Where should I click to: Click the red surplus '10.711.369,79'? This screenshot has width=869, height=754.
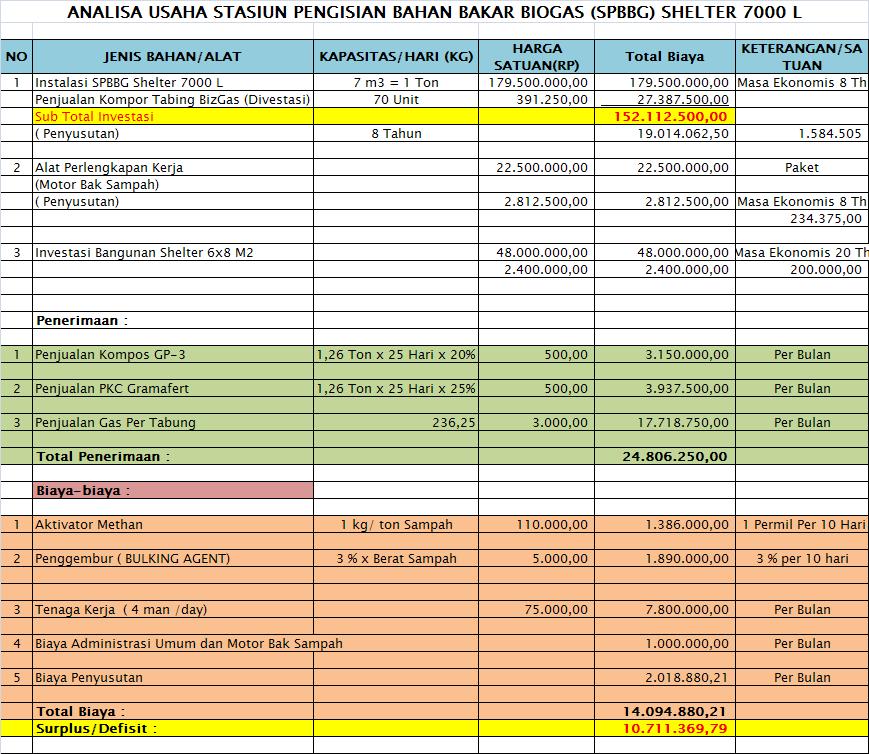(x=674, y=728)
